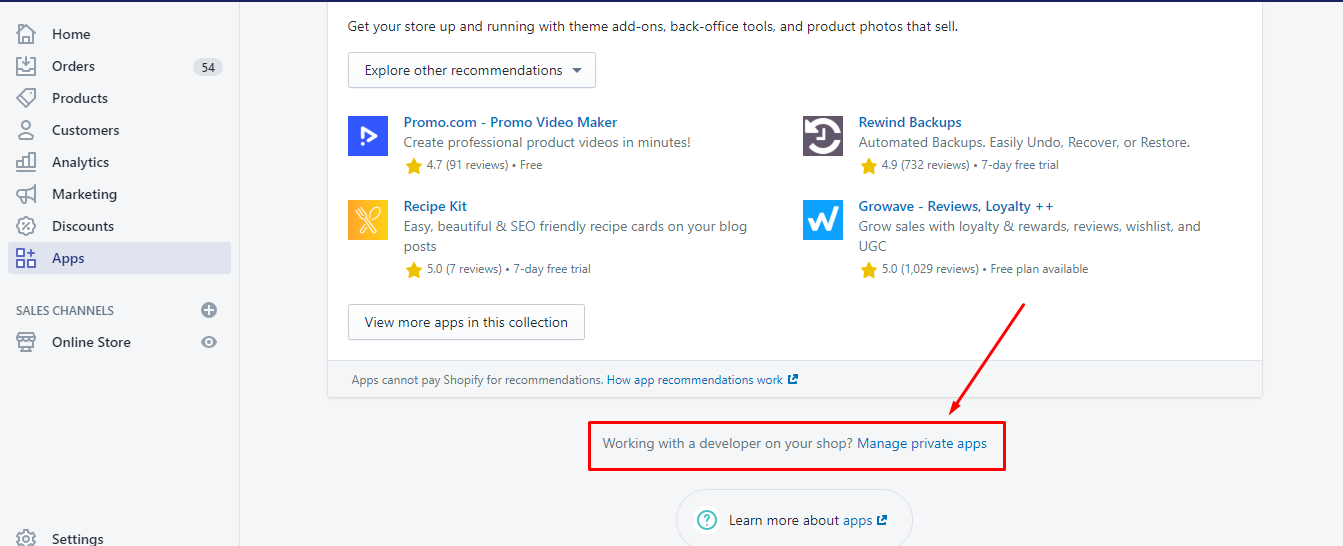Screen dimensions: 1343x546
Task: Click the Settings gear icon
Action: 26,538
